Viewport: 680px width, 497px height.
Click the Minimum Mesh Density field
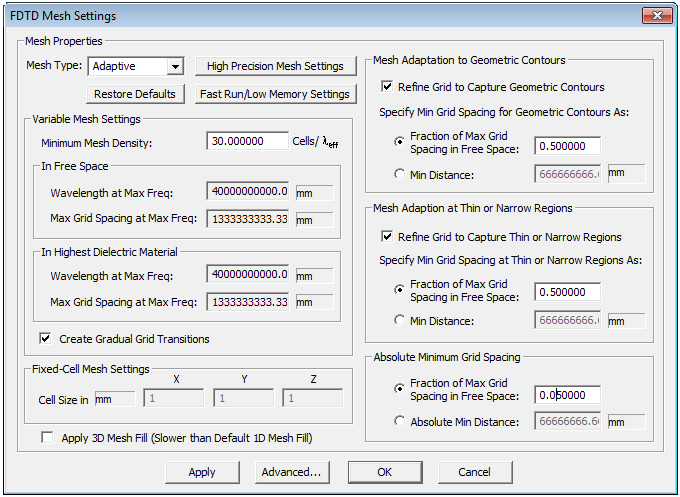[247, 142]
